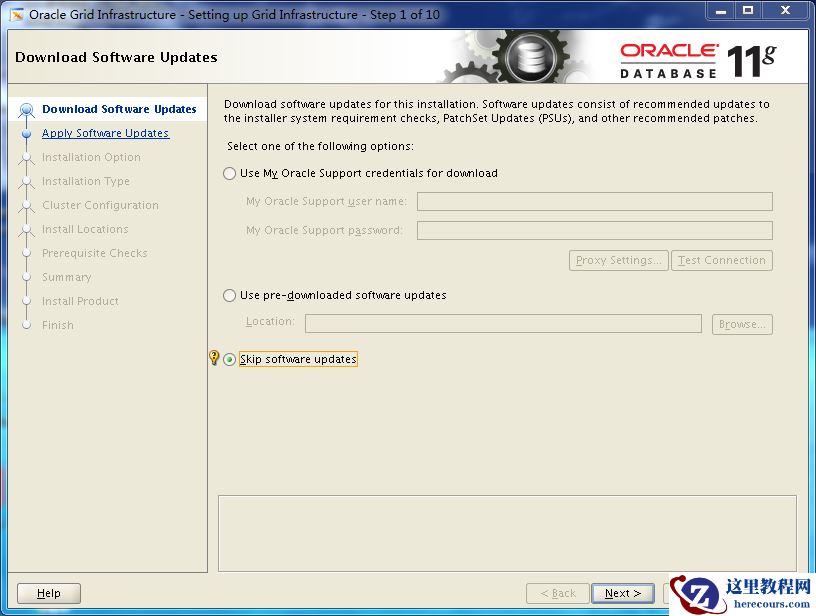Click Installation Type step in sidebar

click(x=86, y=181)
